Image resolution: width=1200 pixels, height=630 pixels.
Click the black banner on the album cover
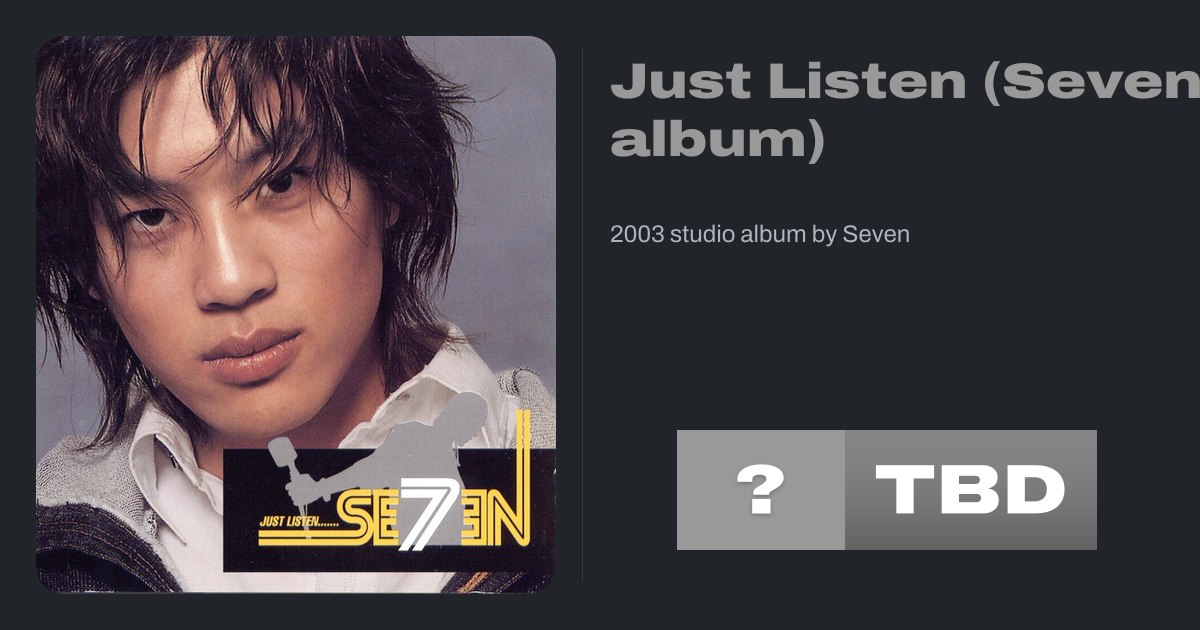(x=389, y=511)
